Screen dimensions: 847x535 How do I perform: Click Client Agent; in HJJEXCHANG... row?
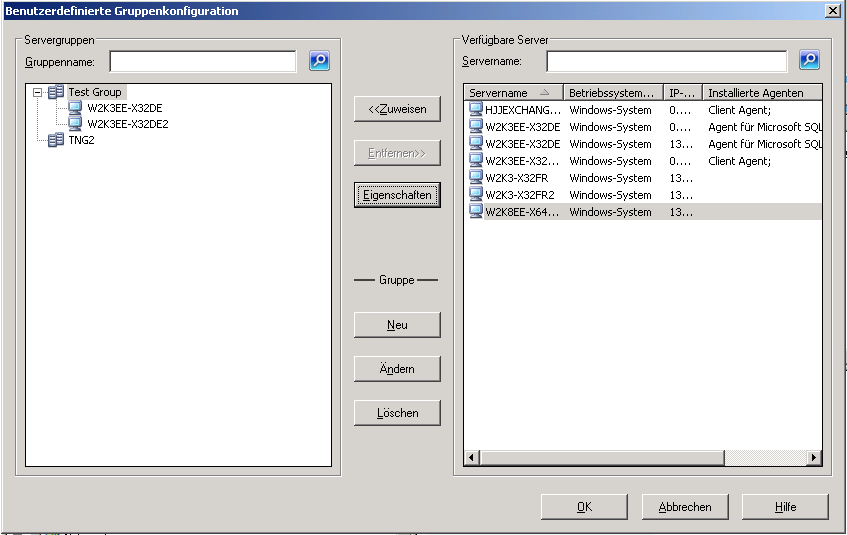click(x=740, y=110)
